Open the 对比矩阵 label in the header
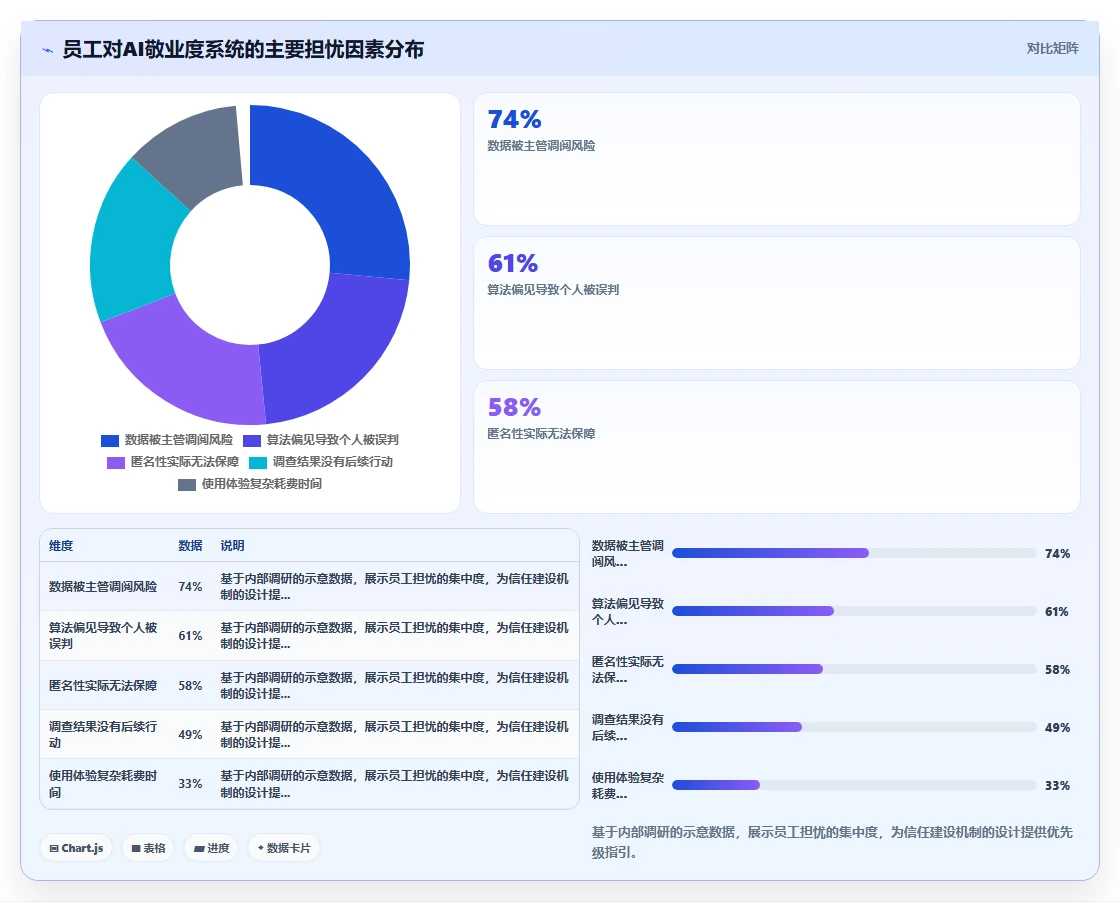 point(1052,49)
